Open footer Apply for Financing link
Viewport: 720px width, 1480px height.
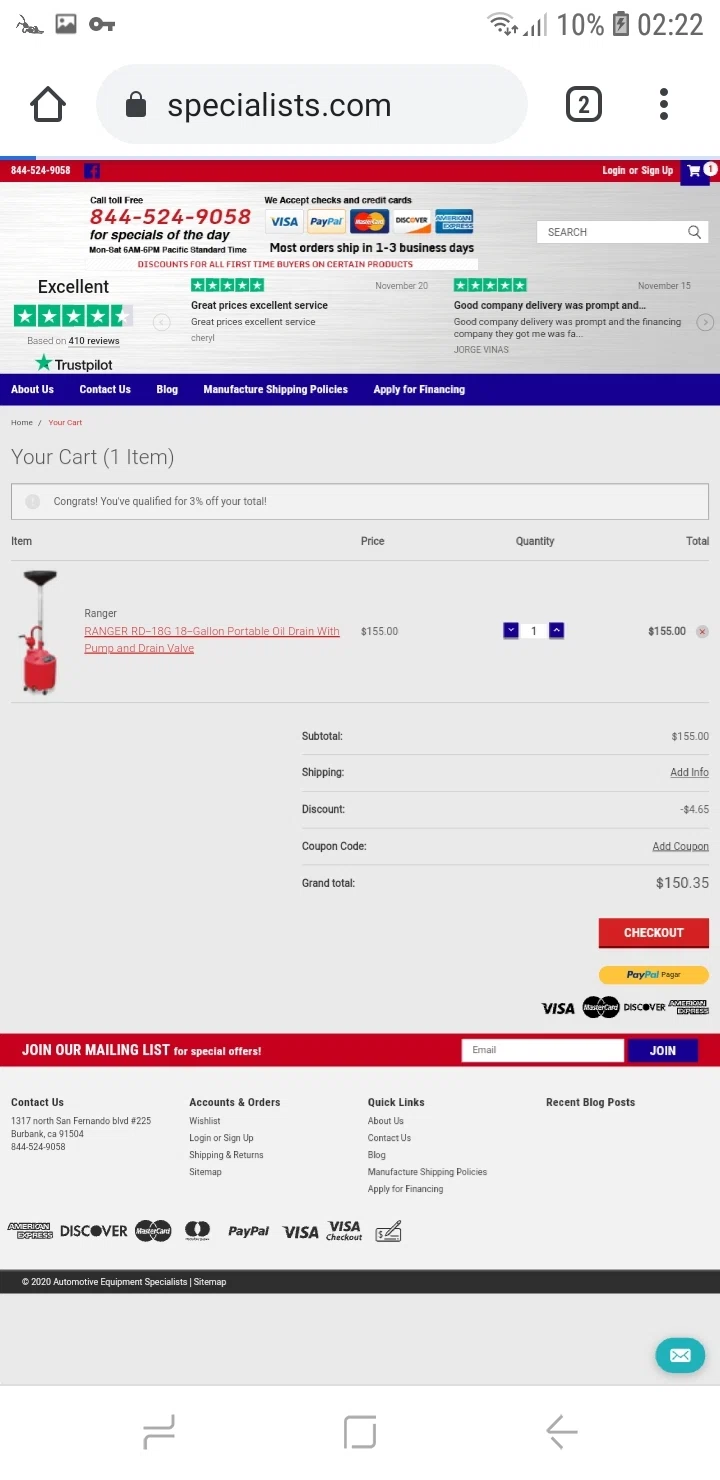(x=405, y=1189)
